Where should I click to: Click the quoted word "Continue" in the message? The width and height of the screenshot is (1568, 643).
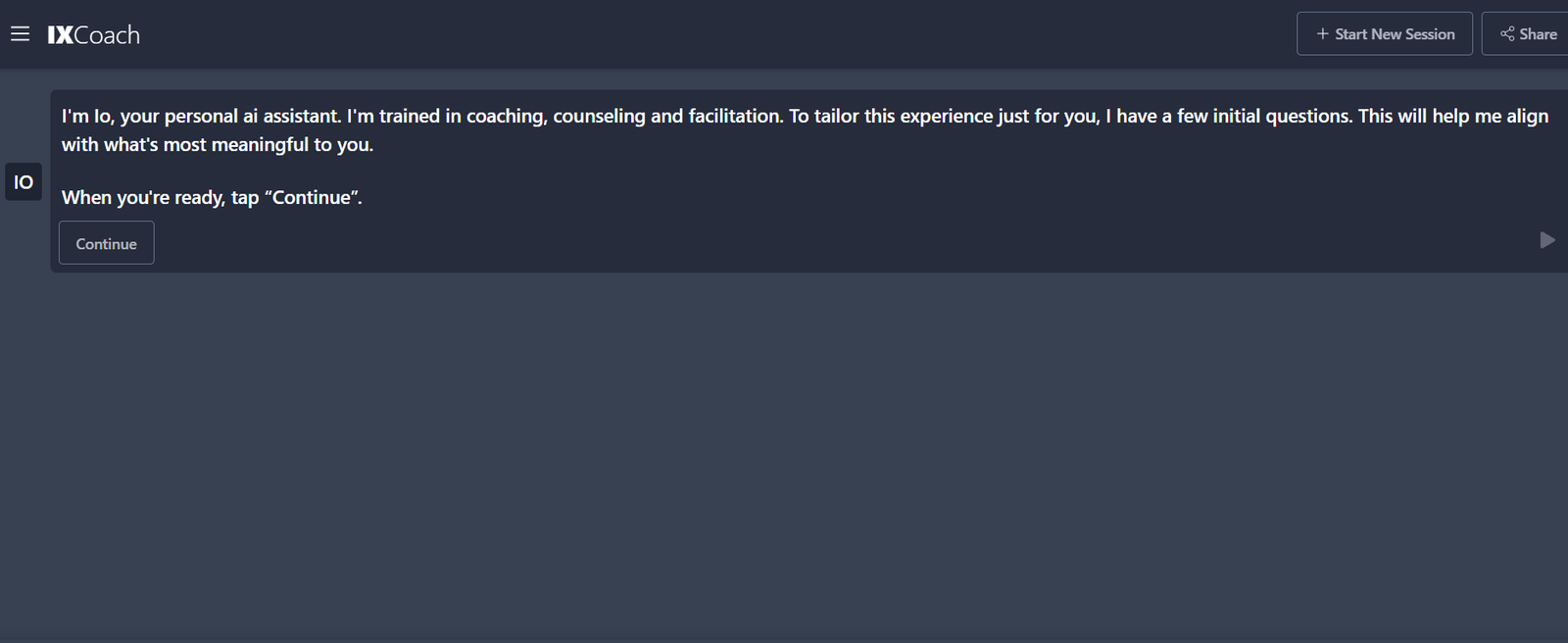311,197
